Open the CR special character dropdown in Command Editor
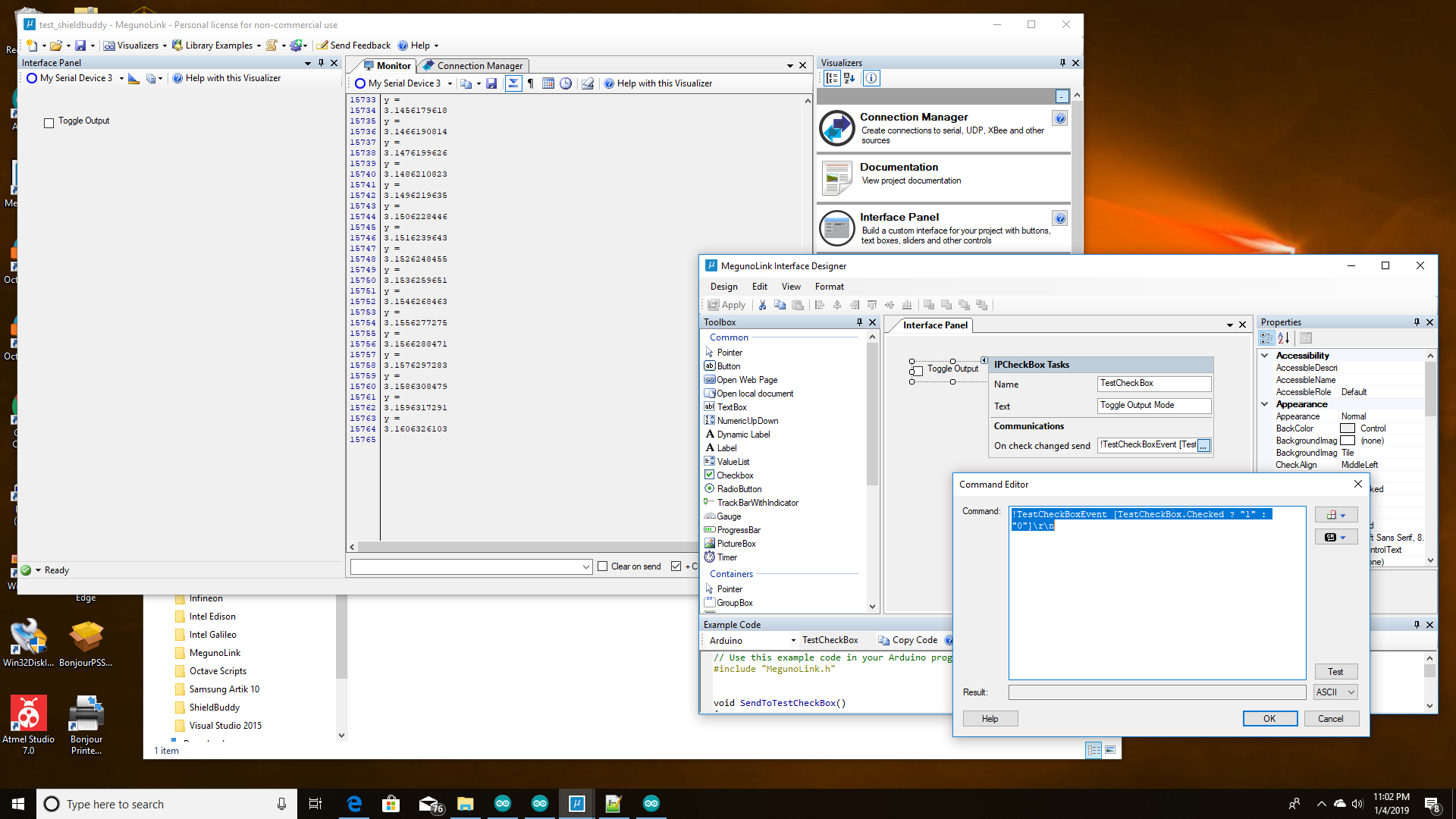 tap(1335, 537)
